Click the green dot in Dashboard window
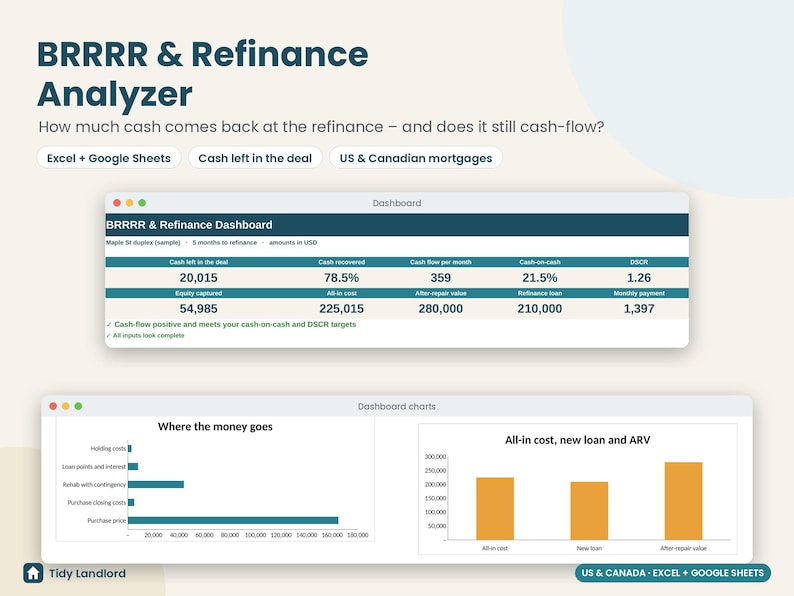This screenshot has height=596, width=794. (142, 203)
